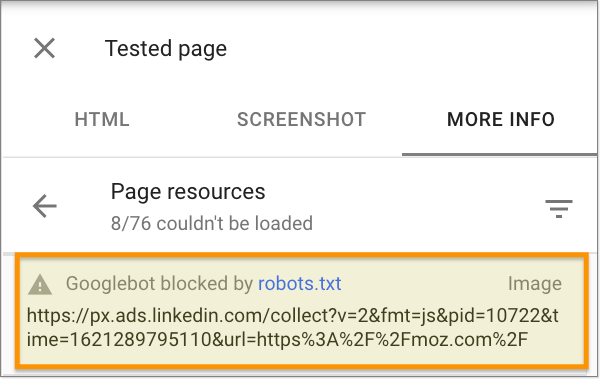Click the warning triangle icon
600x379 pixels.
[x=40, y=285]
